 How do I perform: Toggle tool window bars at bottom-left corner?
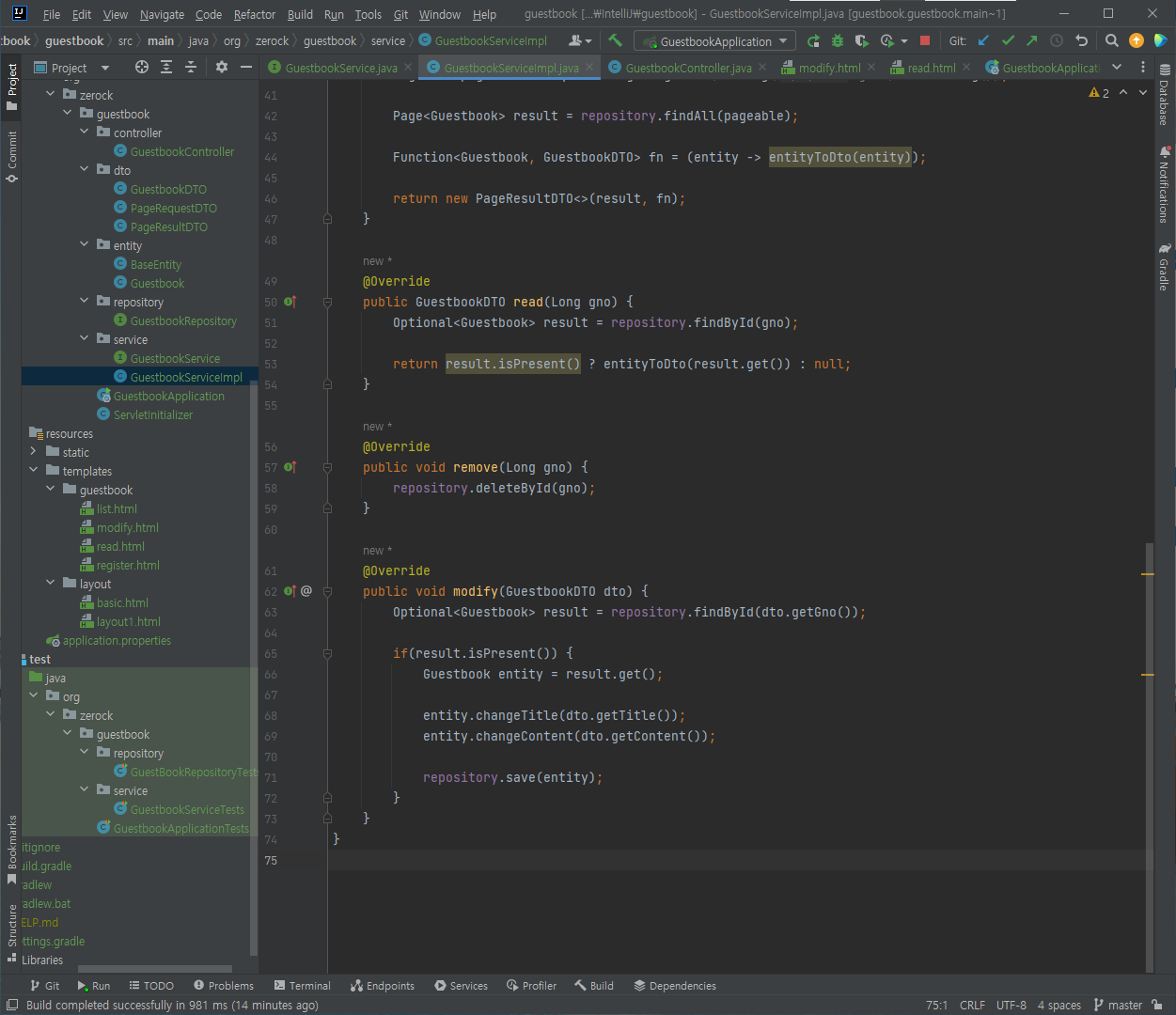point(11,1005)
